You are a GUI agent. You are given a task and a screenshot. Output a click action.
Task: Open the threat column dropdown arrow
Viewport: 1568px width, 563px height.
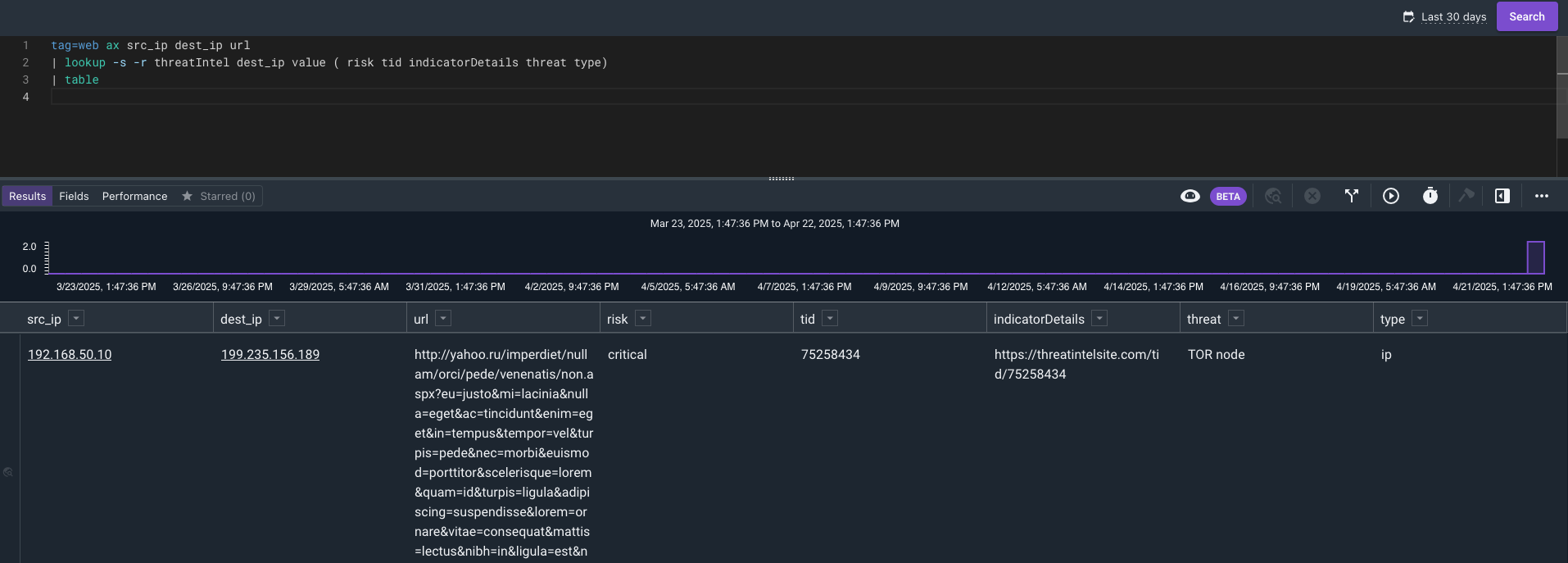[1236, 318]
